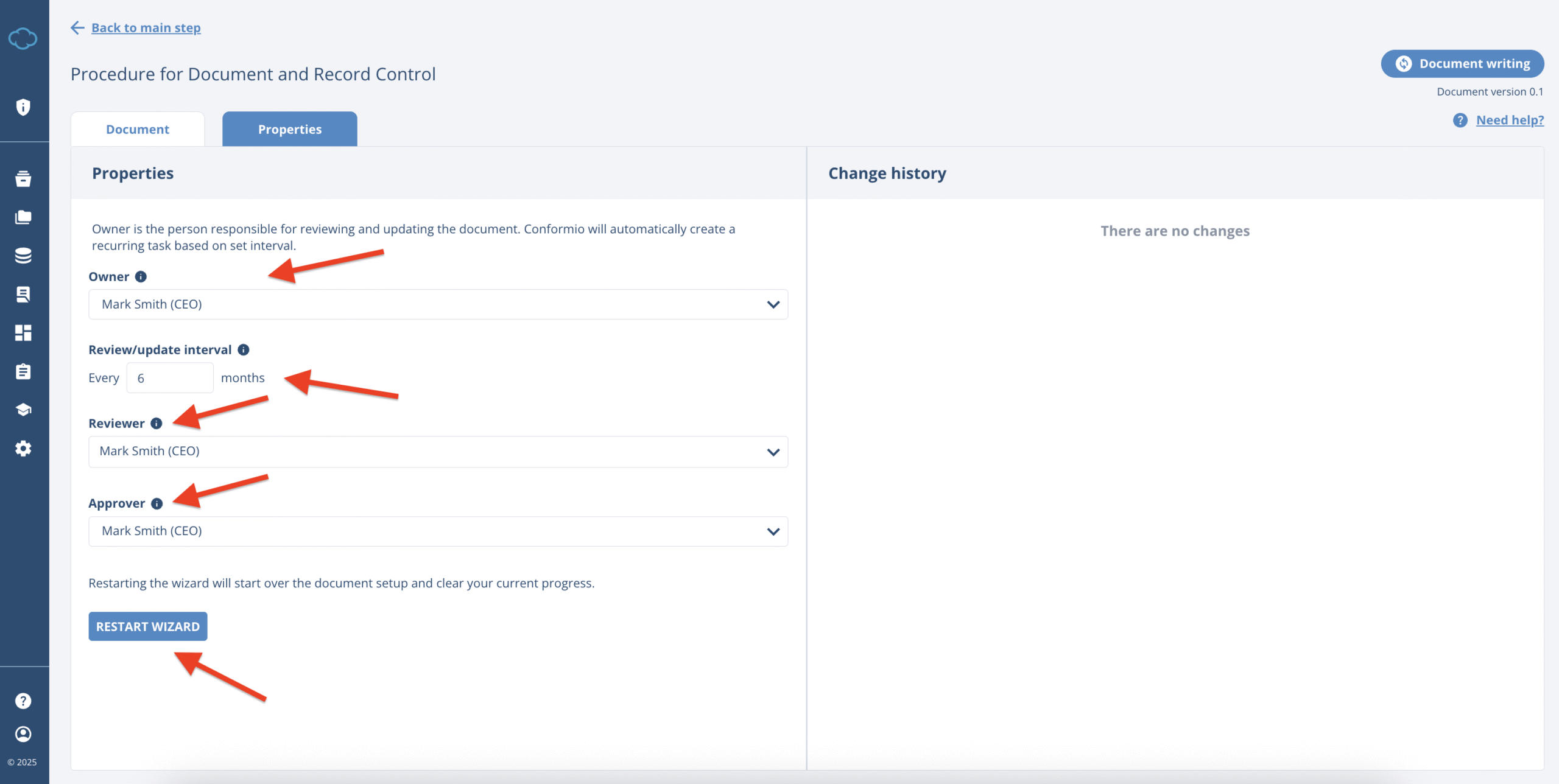Follow the Back to main step link

[x=146, y=28]
